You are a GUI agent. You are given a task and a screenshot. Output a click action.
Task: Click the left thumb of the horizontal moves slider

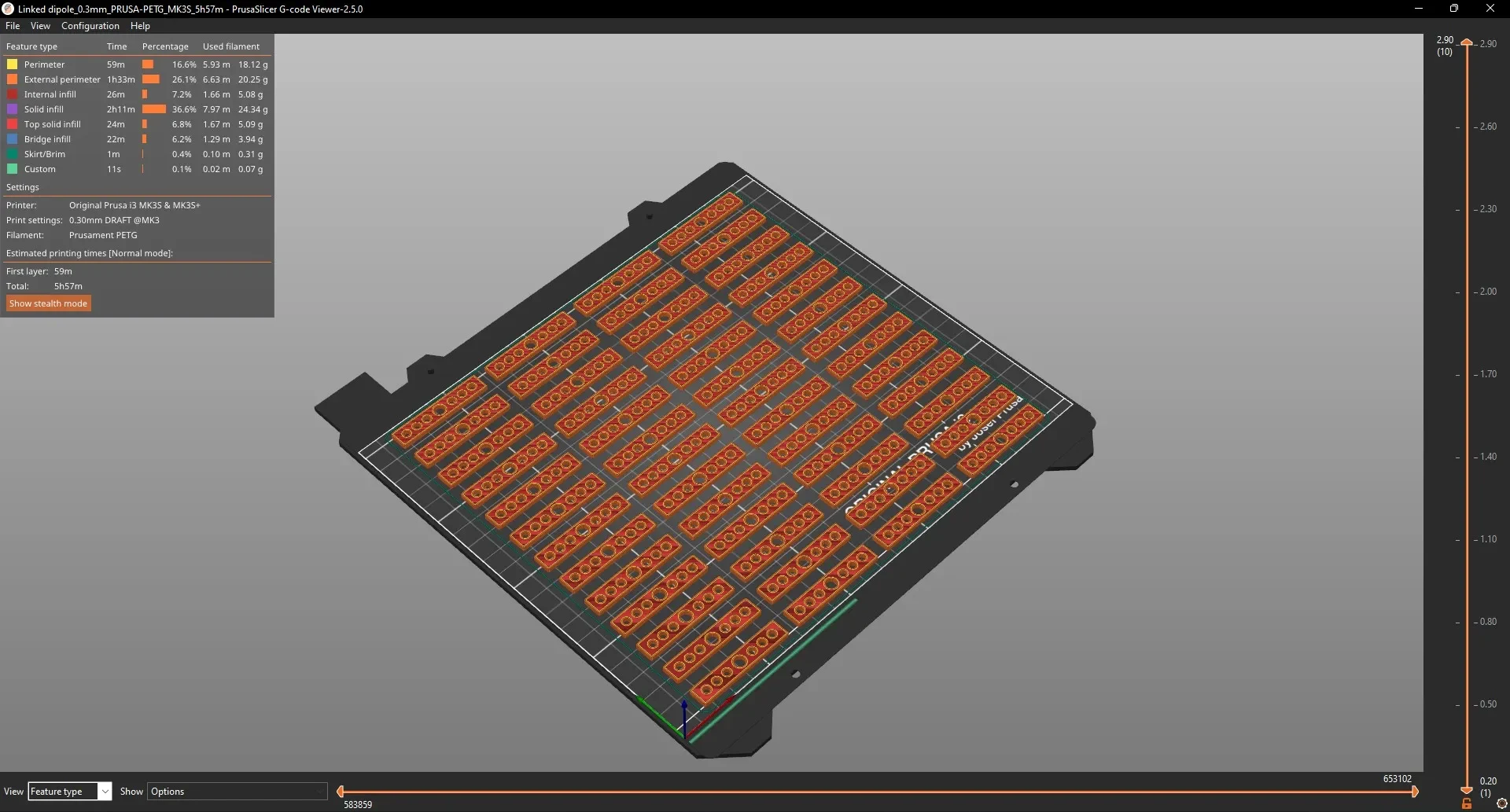pyautogui.click(x=341, y=792)
